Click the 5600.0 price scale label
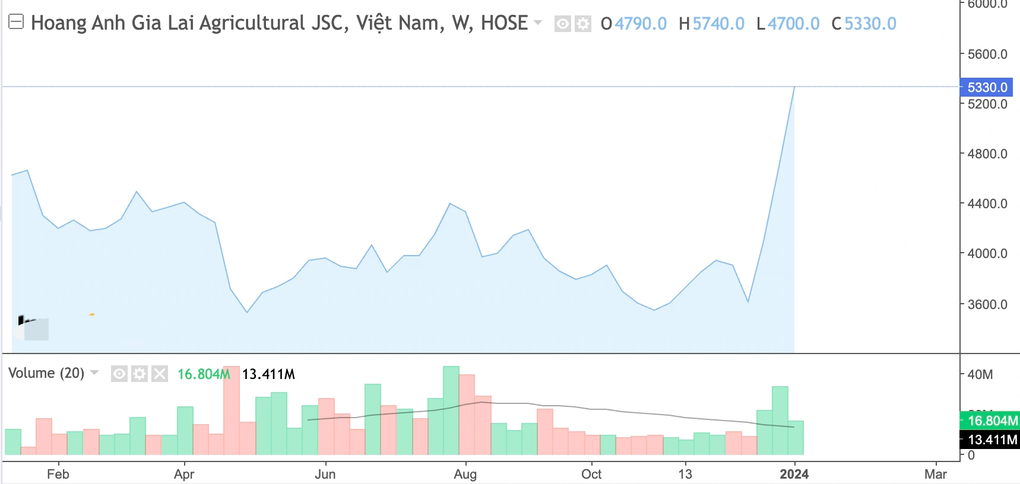This screenshot has width=1020, height=484. [989, 54]
